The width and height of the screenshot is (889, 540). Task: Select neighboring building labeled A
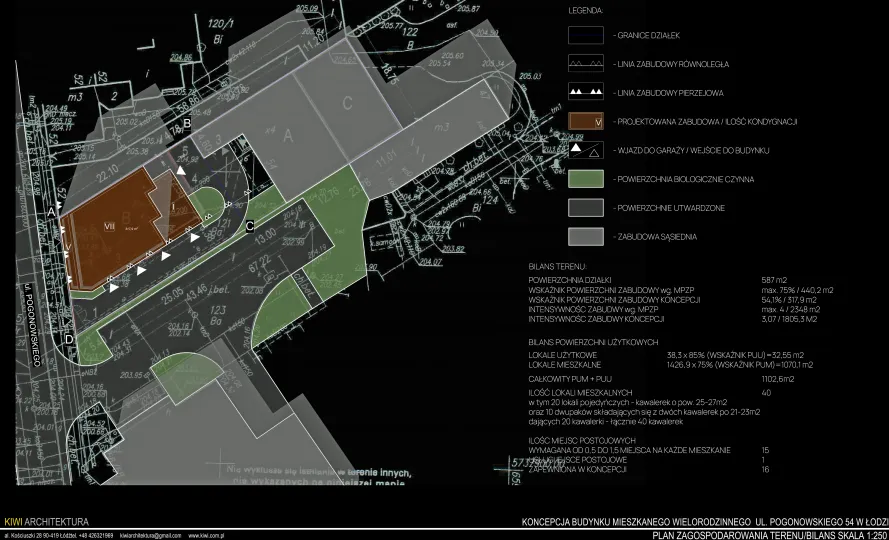[x=286, y=133]
